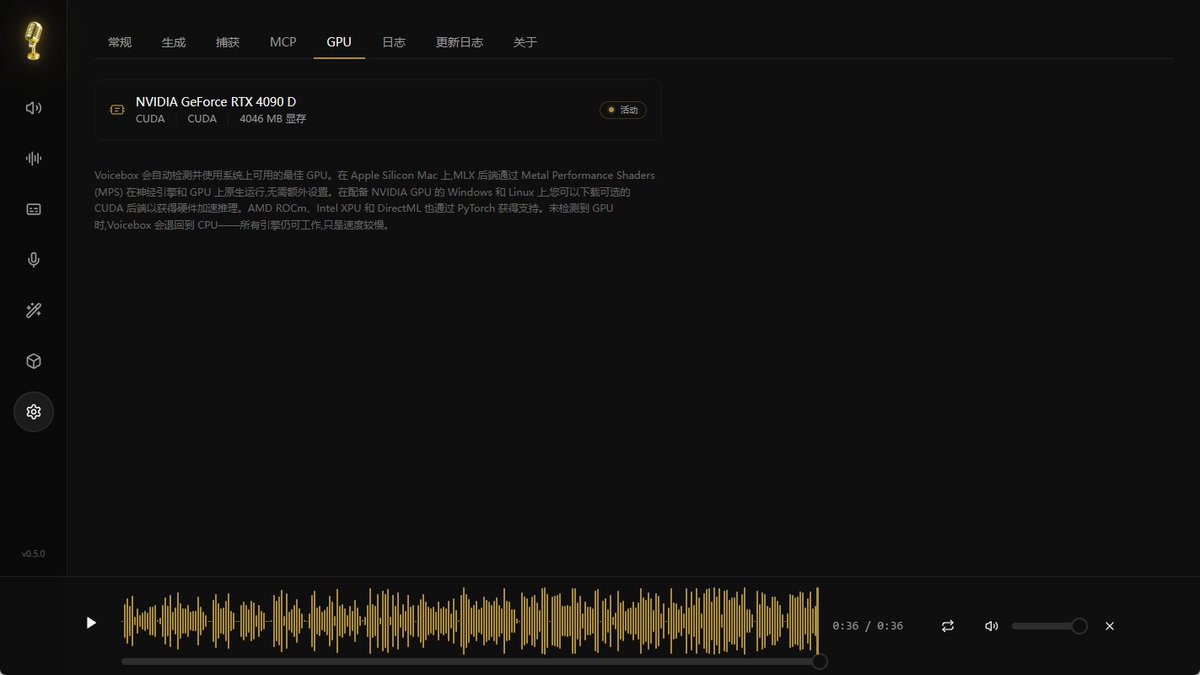Screen dimensions: 1200x675
Task: Play the audio in the bottom player
Action: (x=91, y=623)
